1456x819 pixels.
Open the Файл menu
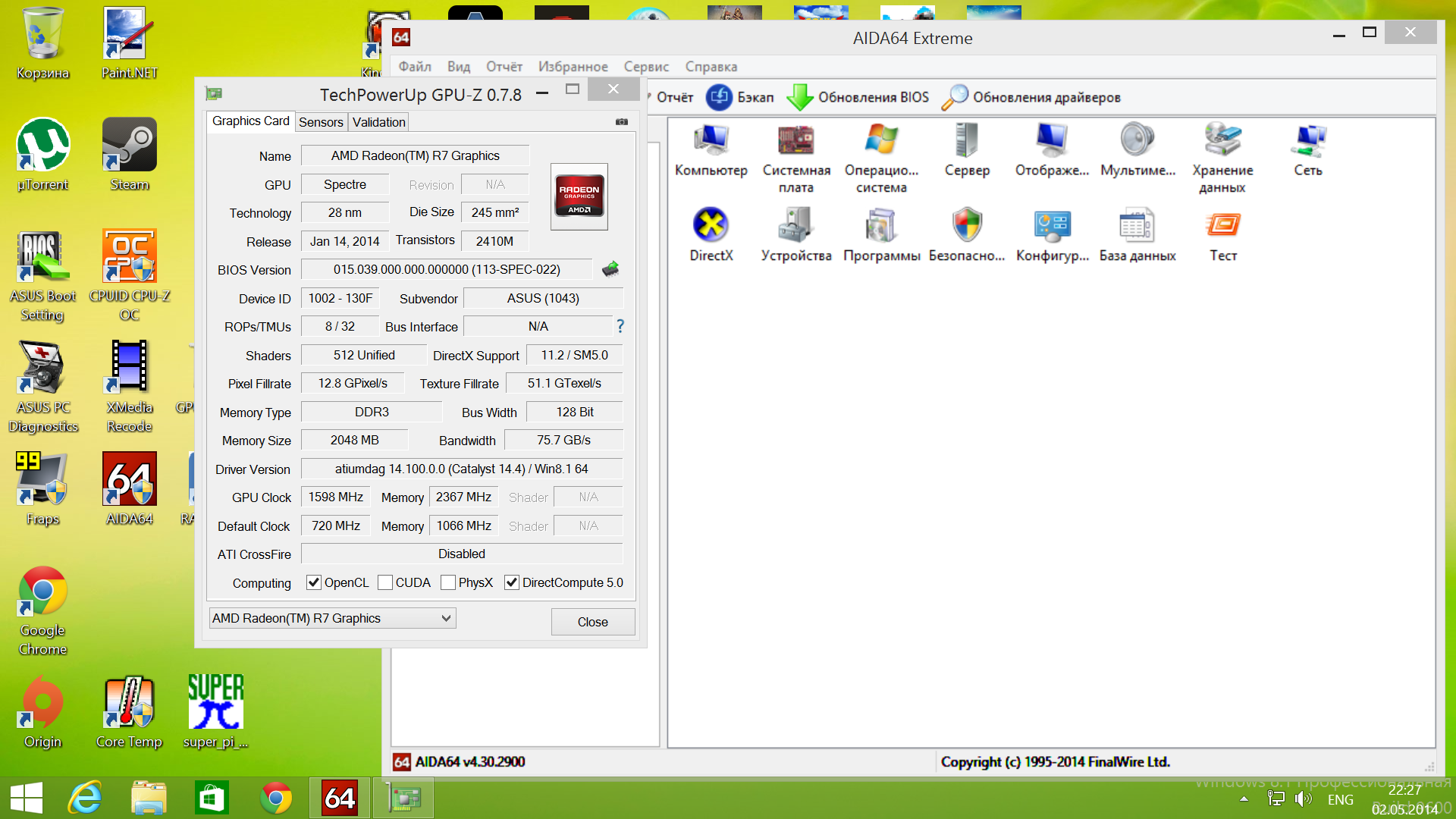415,67
